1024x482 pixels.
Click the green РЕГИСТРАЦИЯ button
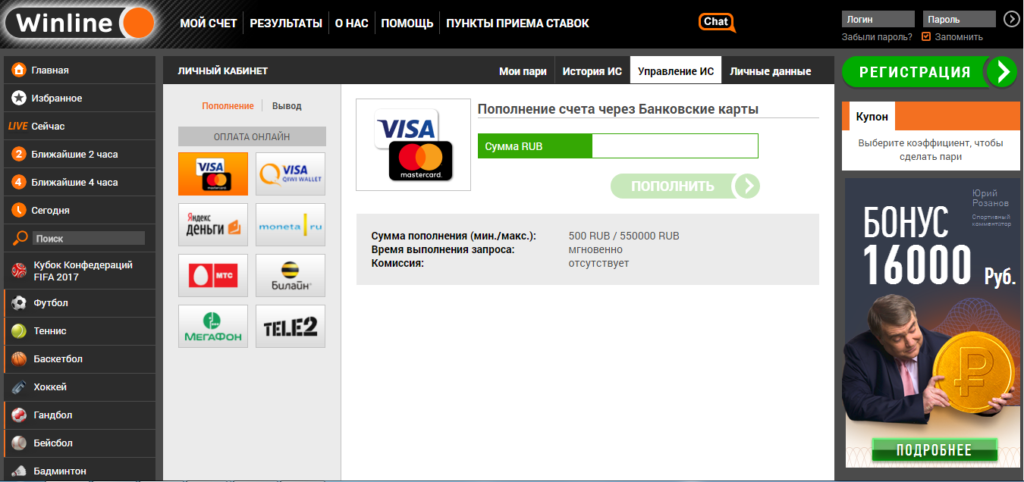[x=929, y=72]
